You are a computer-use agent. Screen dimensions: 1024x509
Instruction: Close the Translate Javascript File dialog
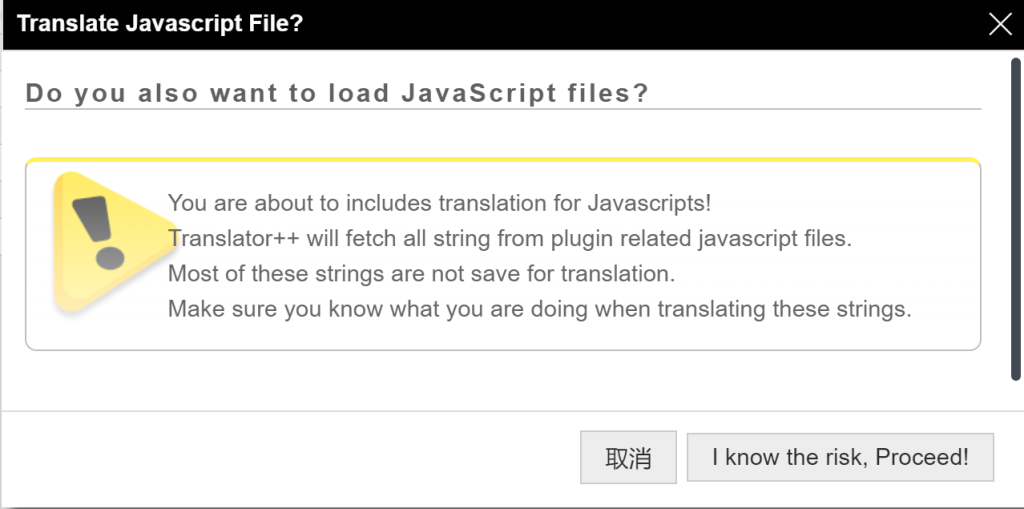[999, 24]
